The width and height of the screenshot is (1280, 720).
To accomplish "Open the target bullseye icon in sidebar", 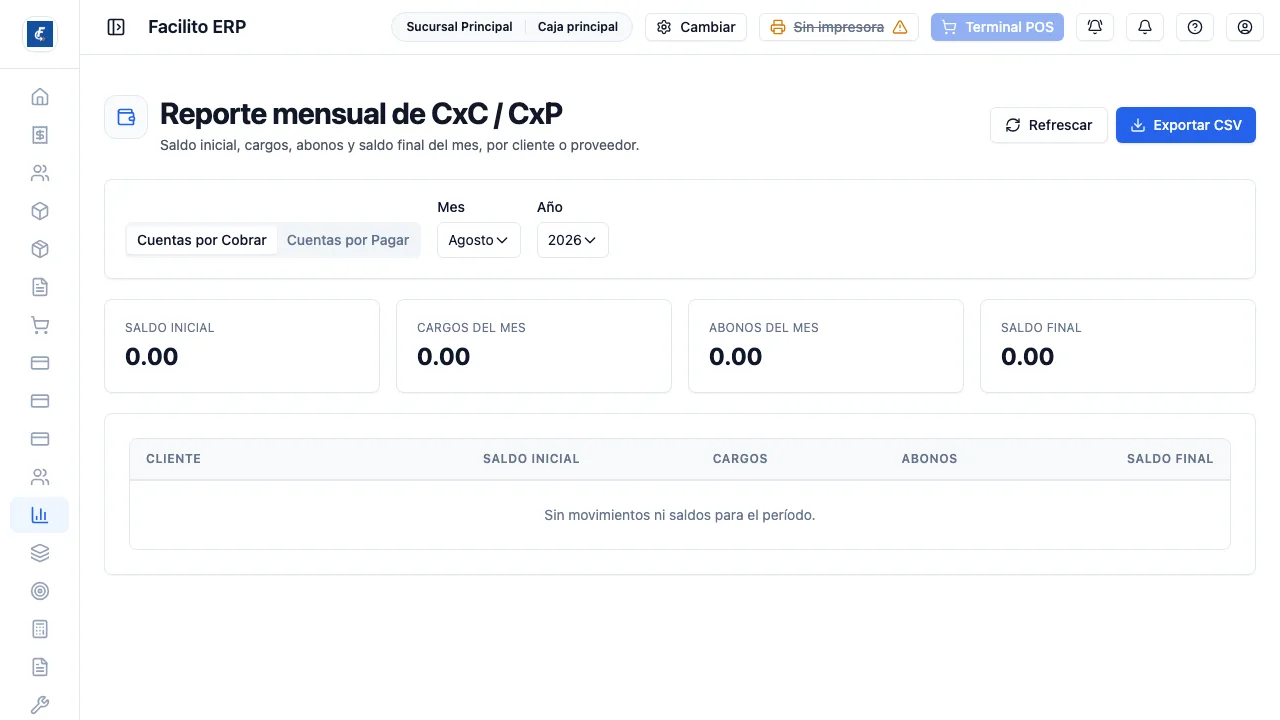I will click(40, 591).
